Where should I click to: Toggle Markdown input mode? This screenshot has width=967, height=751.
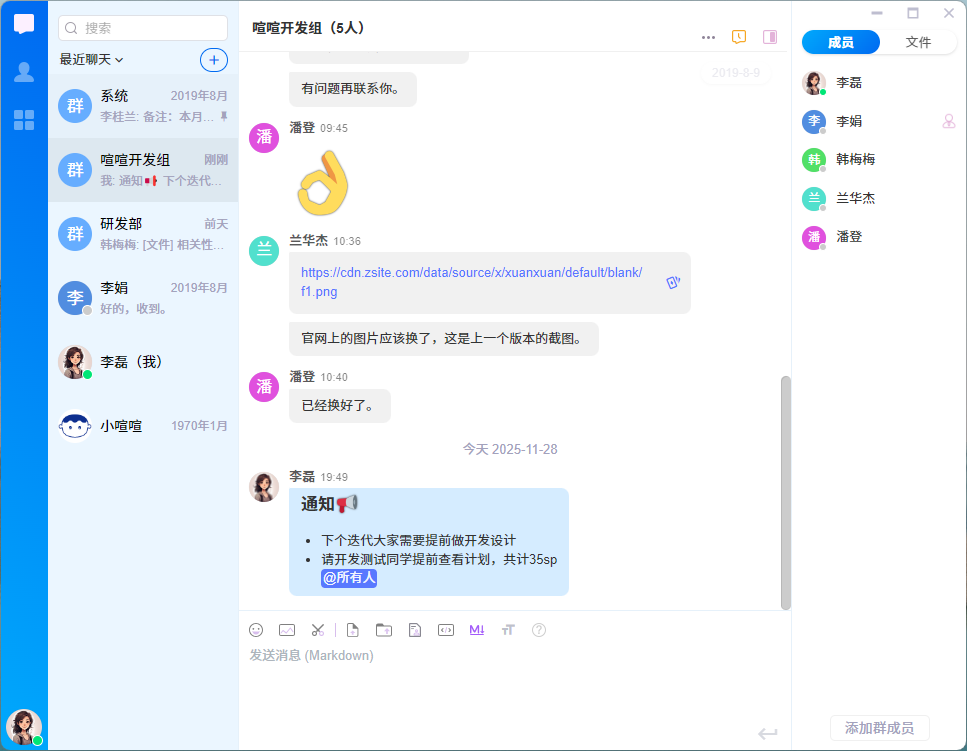tap(476, 630)
